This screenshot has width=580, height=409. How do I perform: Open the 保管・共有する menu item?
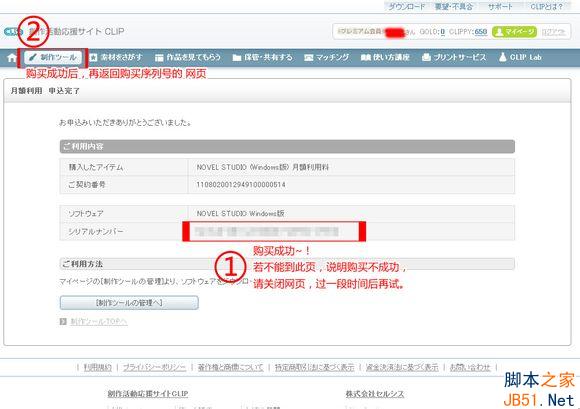point(263,57)
